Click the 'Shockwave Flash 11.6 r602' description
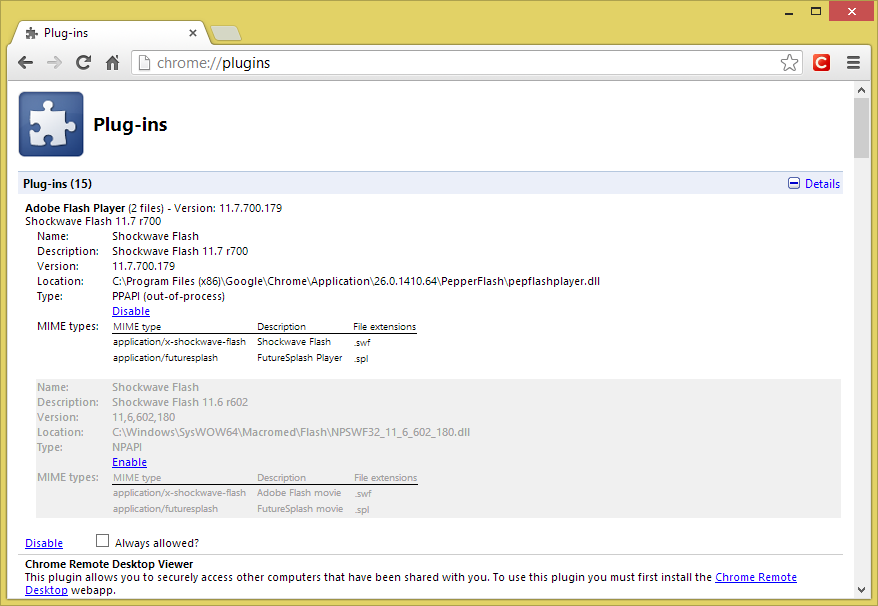This screenshot has width=878, height=606. coord(180,402)
